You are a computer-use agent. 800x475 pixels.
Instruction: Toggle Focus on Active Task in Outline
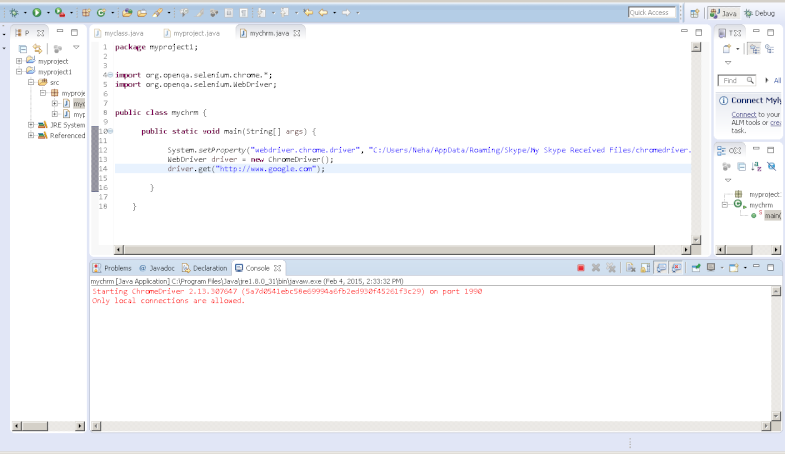click(x=726, y=166)
